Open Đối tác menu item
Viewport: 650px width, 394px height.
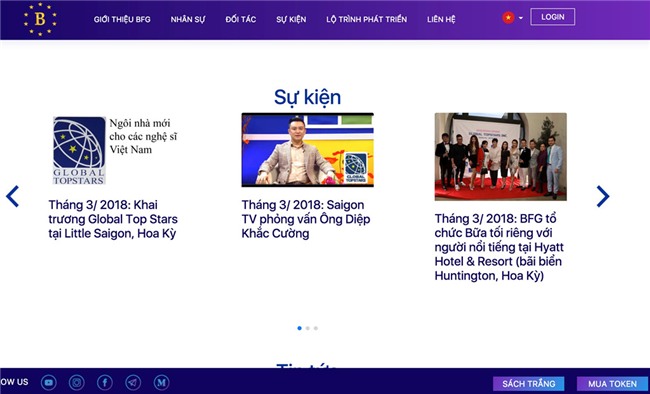(x=240, y=19)
